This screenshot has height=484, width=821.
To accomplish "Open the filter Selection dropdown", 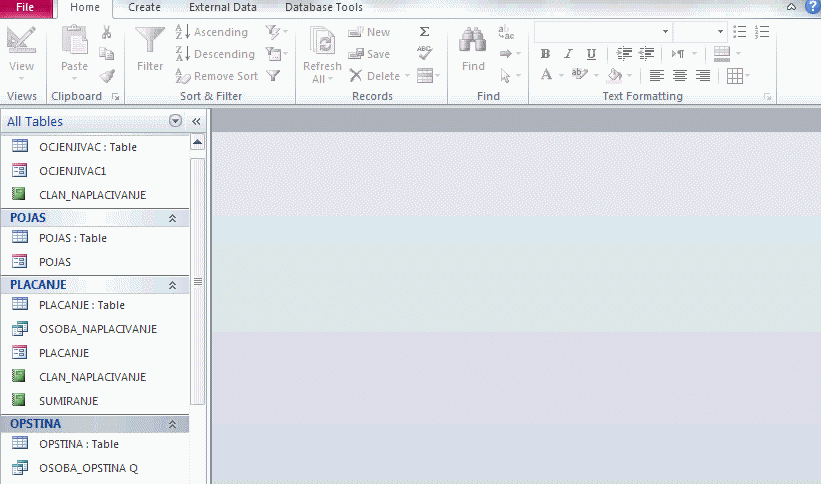I will pos(276,32).
